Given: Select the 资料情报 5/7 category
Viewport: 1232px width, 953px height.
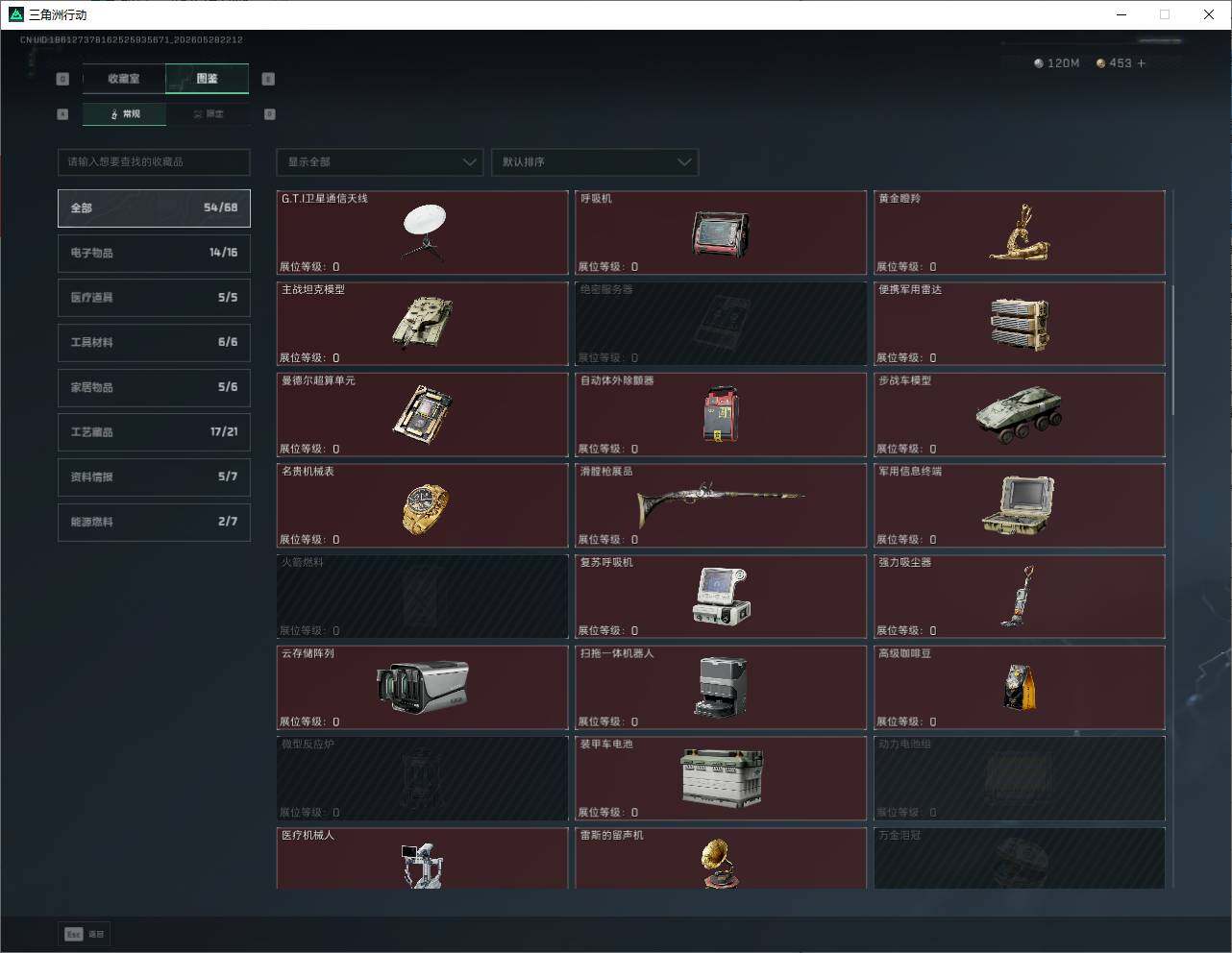Looking at the screenshot, I should click(x=154, y=476).
